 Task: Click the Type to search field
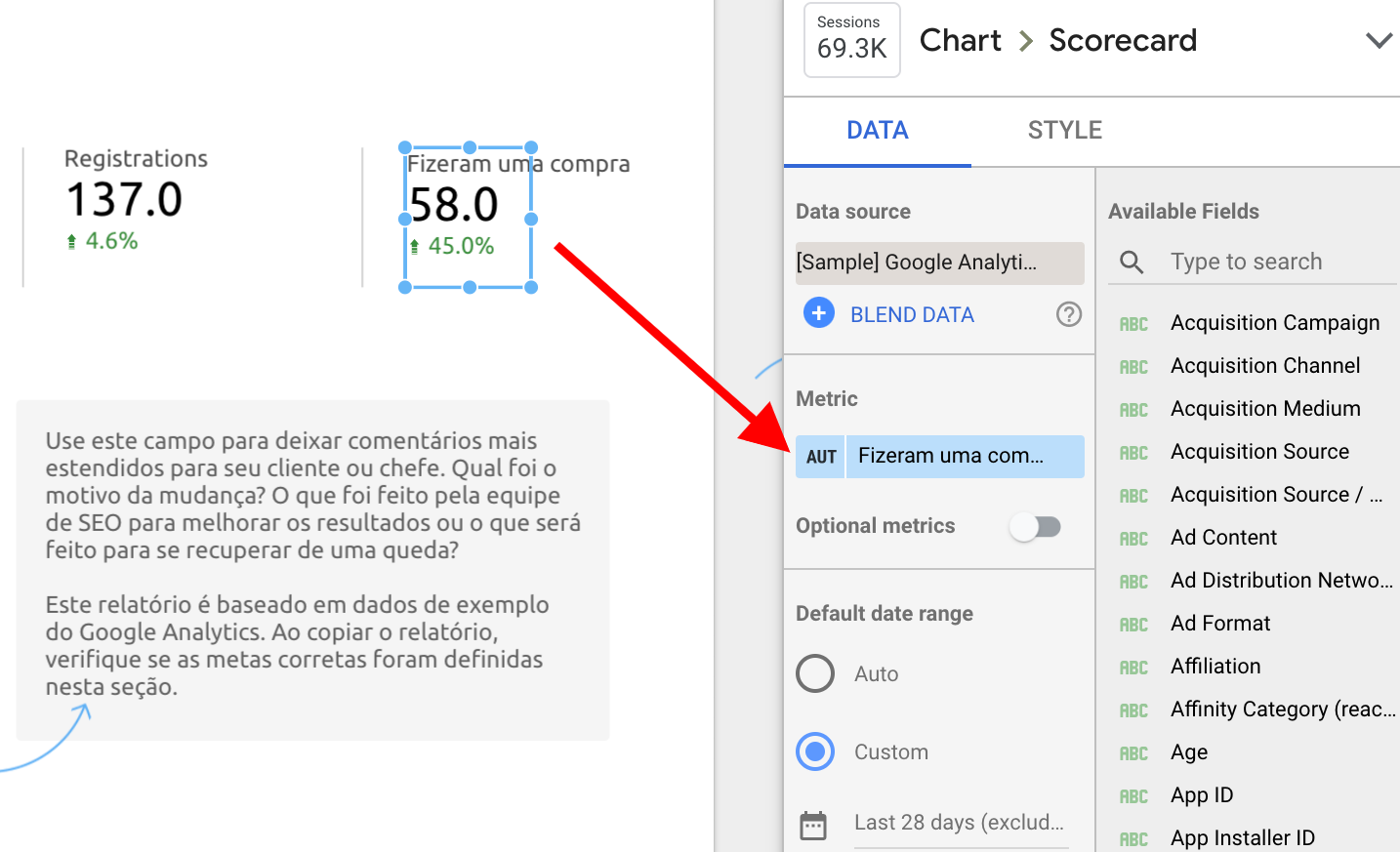click(1246, 262)
